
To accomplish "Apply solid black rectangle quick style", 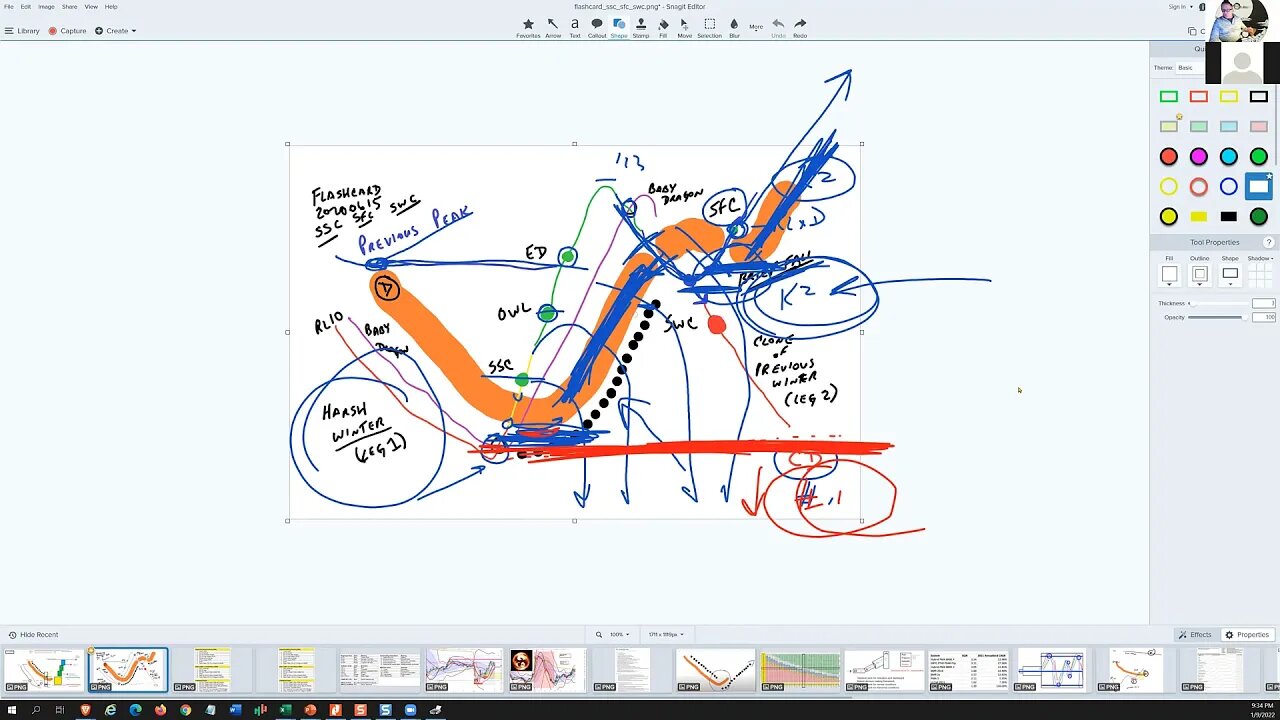I will pyautogui.click(x=1229, y=217).
